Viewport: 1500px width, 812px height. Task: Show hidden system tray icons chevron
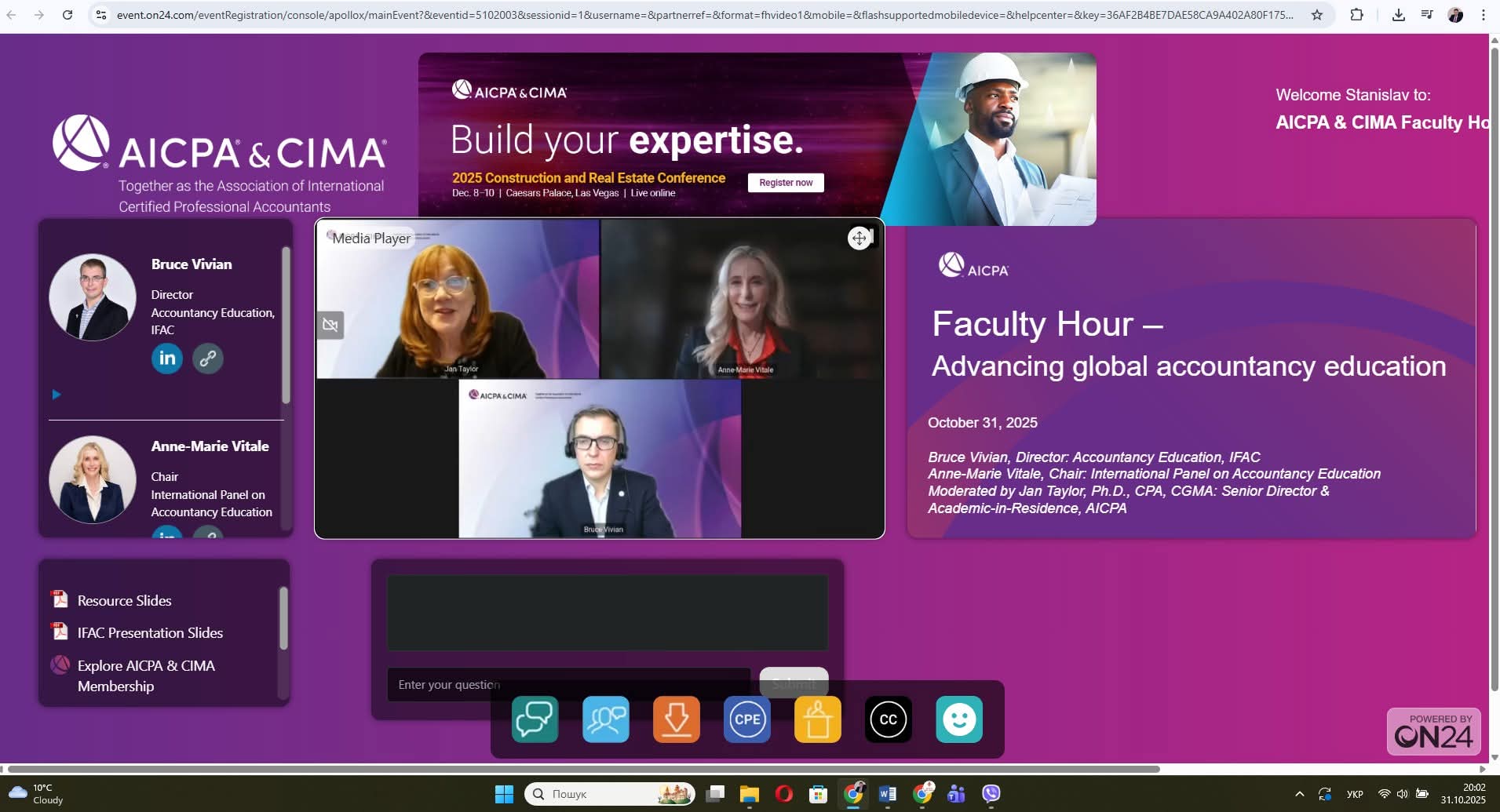pyautogui.click(x=1299, y=794)
